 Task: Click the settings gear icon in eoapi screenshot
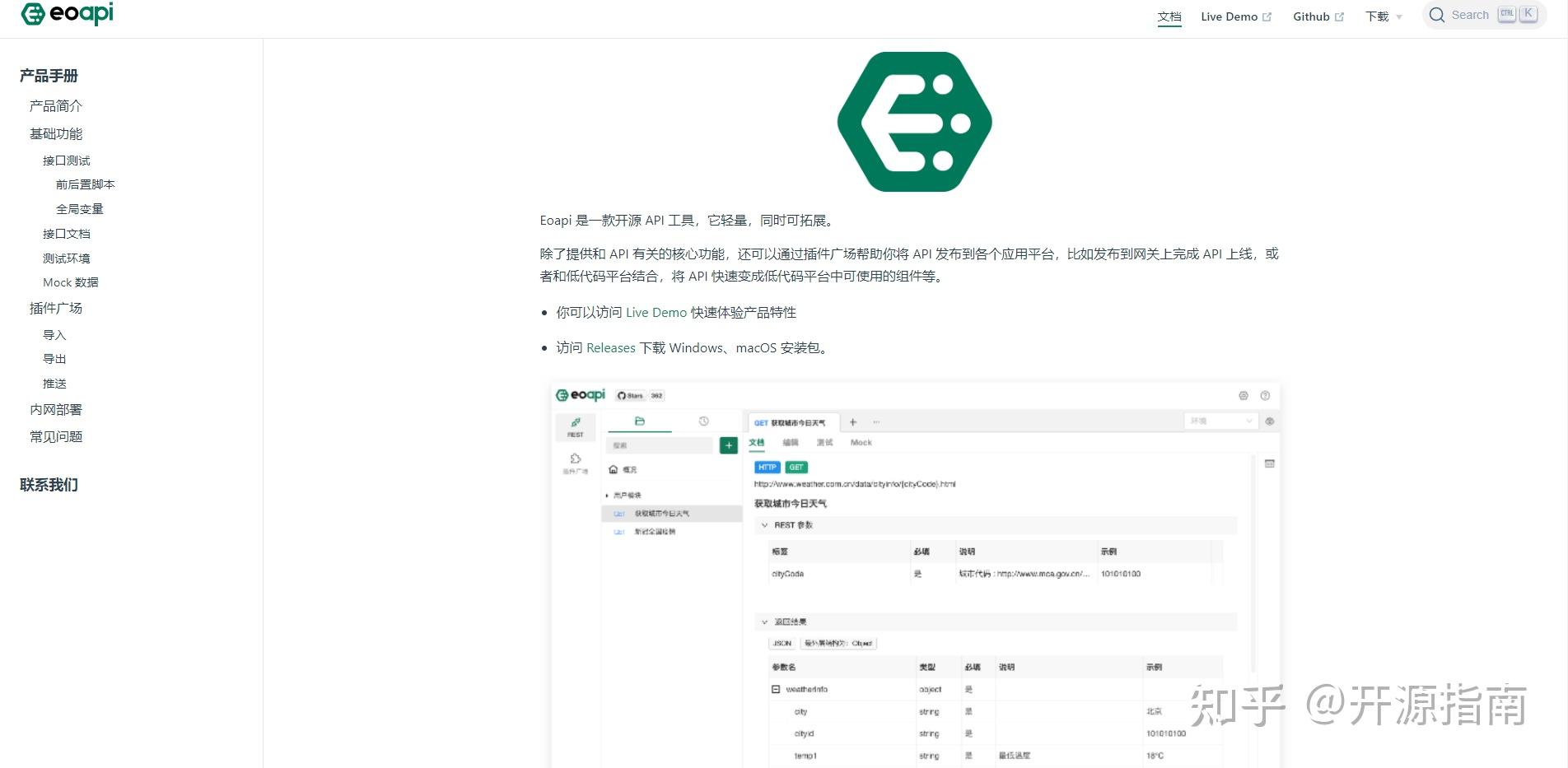[x=1244, y=396]
